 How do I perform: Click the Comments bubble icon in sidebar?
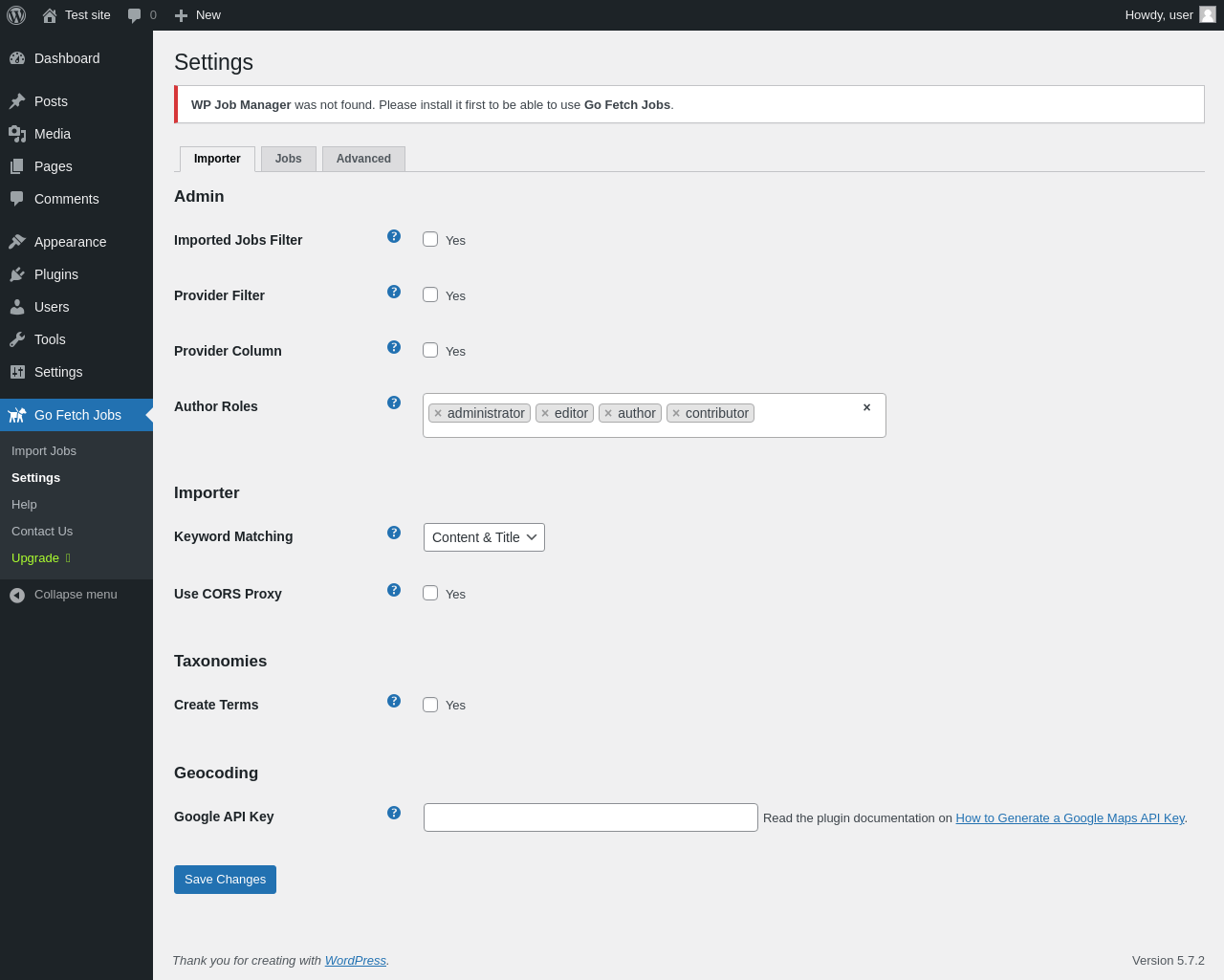click(x=17, y=199)
